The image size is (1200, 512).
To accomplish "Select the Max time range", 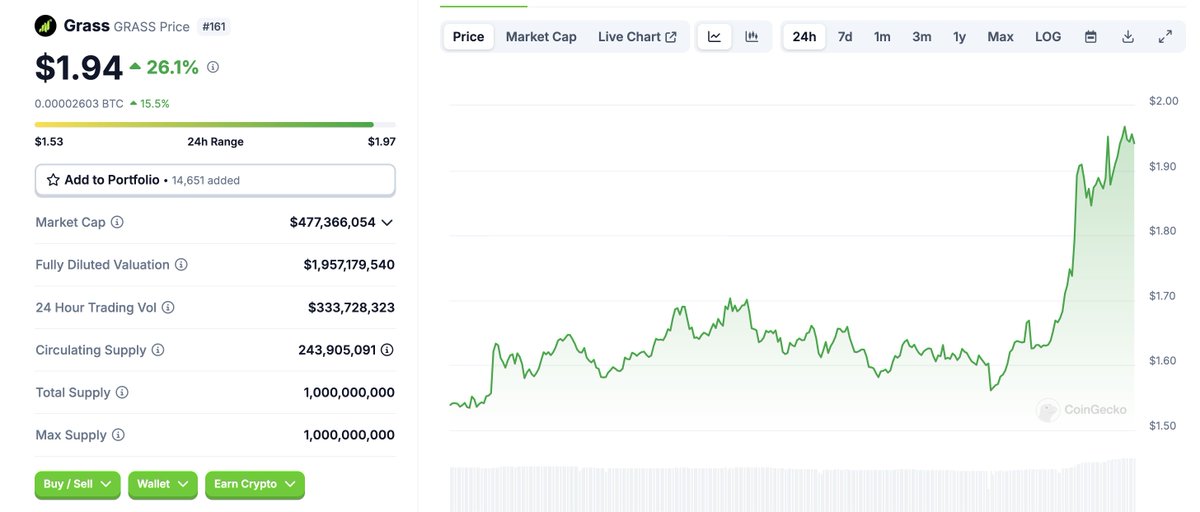I will coord(1000,37).
